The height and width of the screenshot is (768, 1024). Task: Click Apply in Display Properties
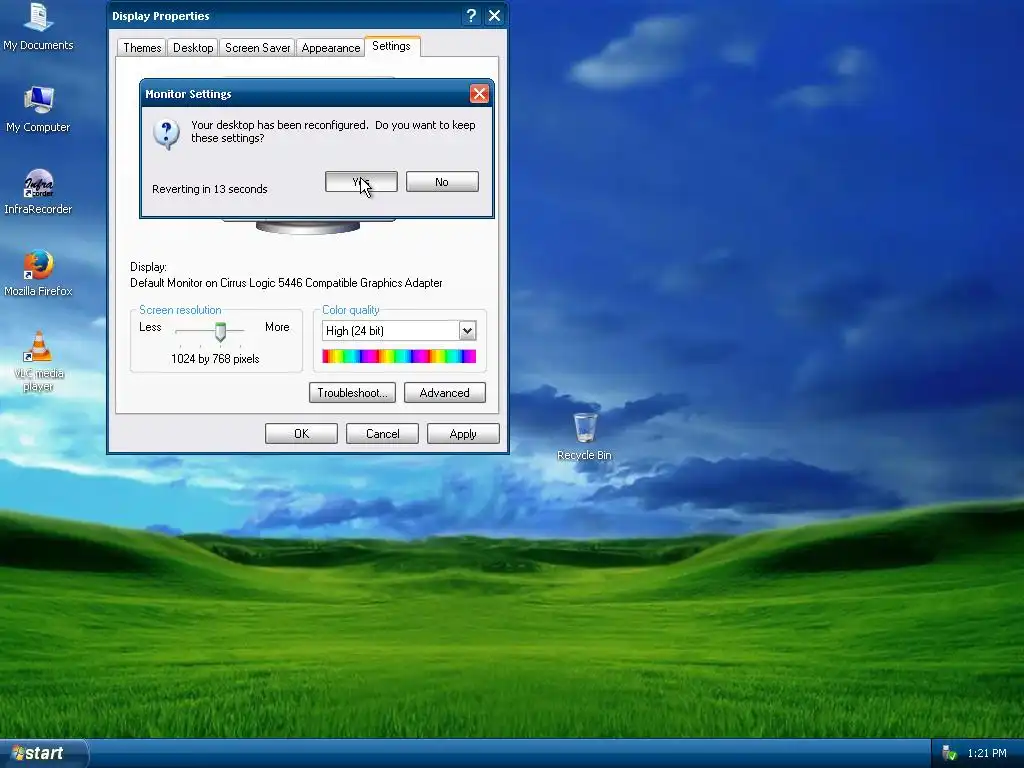tap(463, 434)
